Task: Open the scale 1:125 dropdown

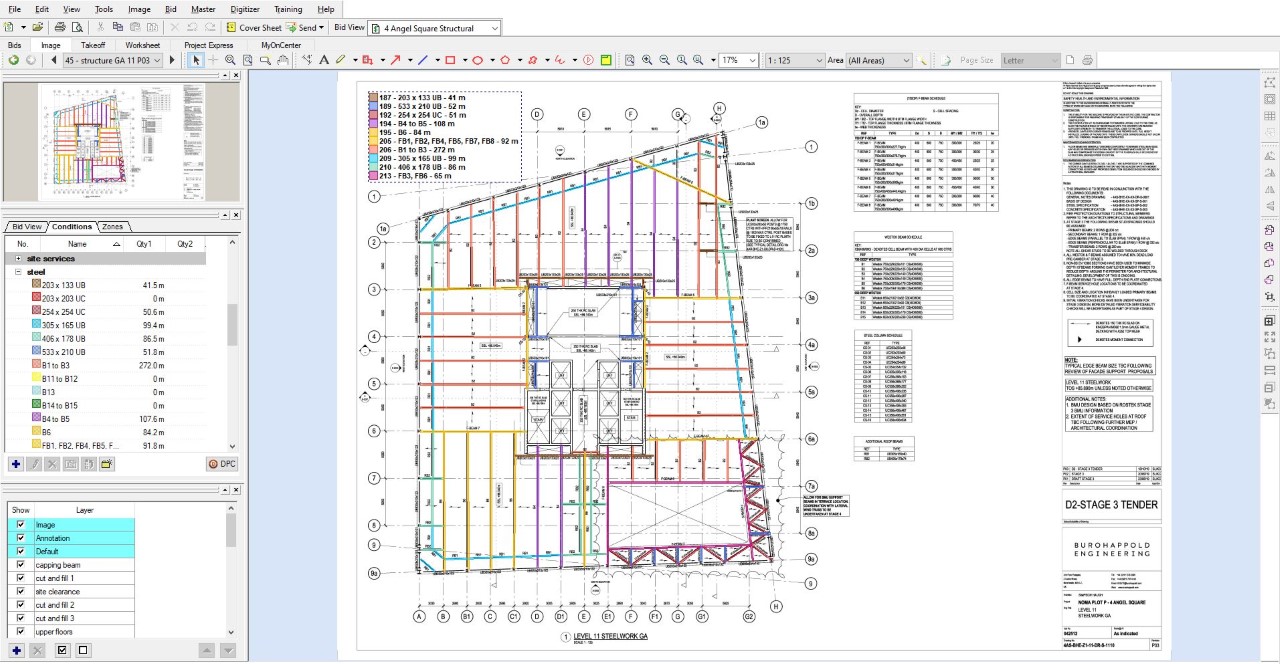Action: (818, 61)
